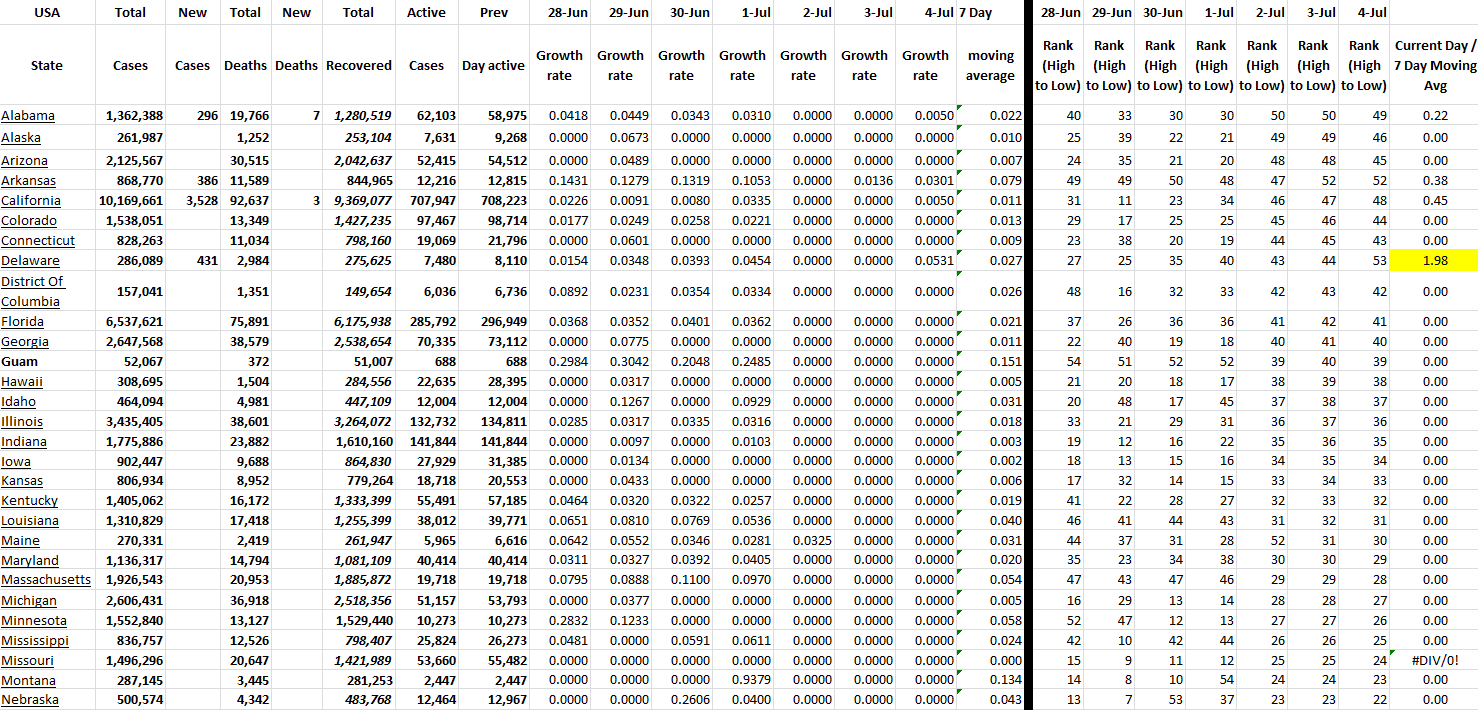Click the #DIV/0! error cell
The image size is (1478, 710).
click(1434, 660)
